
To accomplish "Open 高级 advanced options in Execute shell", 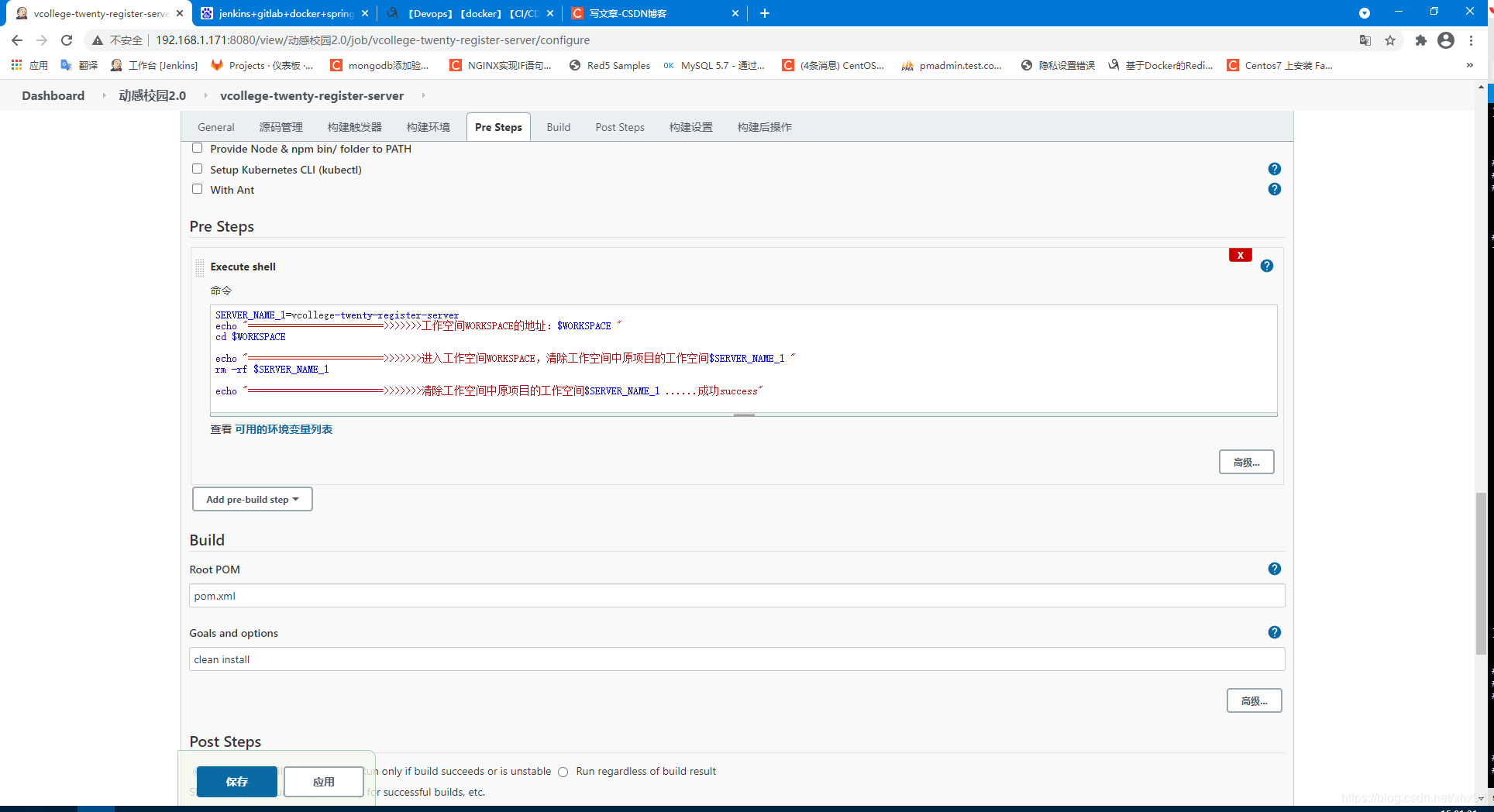I will (1246, 462).
